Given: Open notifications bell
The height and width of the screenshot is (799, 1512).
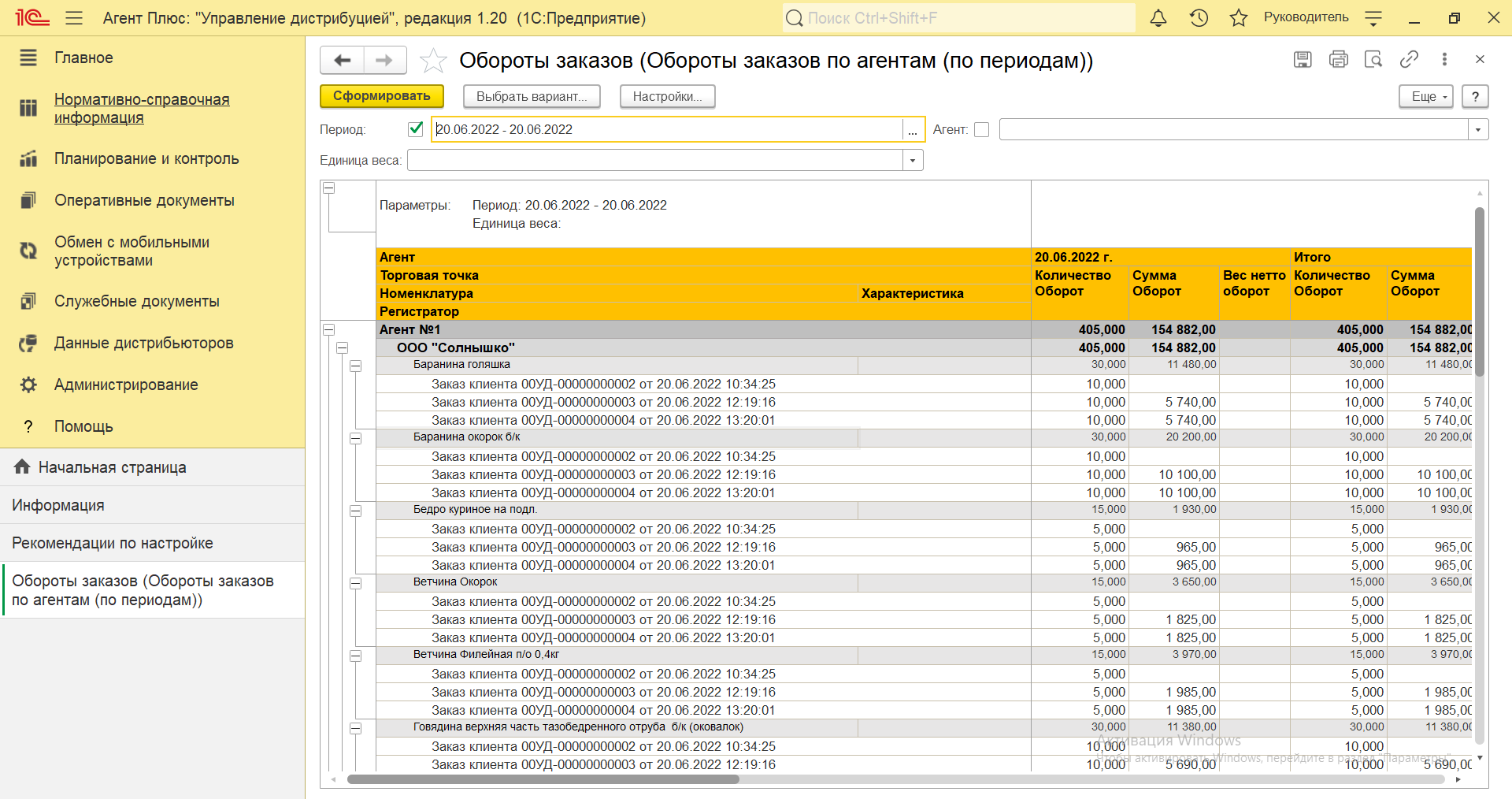Looking at the screenshot, I should pyautogui.click(x=1158, y=17).
